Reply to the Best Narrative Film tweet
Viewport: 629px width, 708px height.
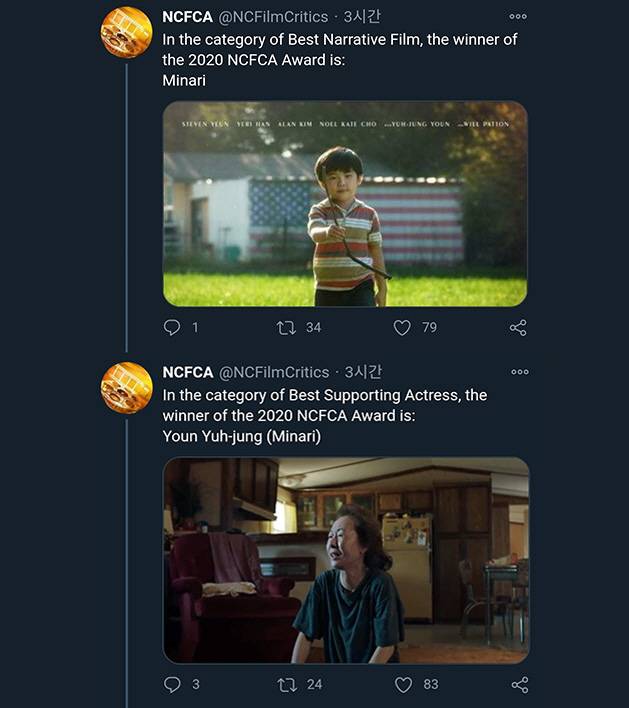pos(172,327)
